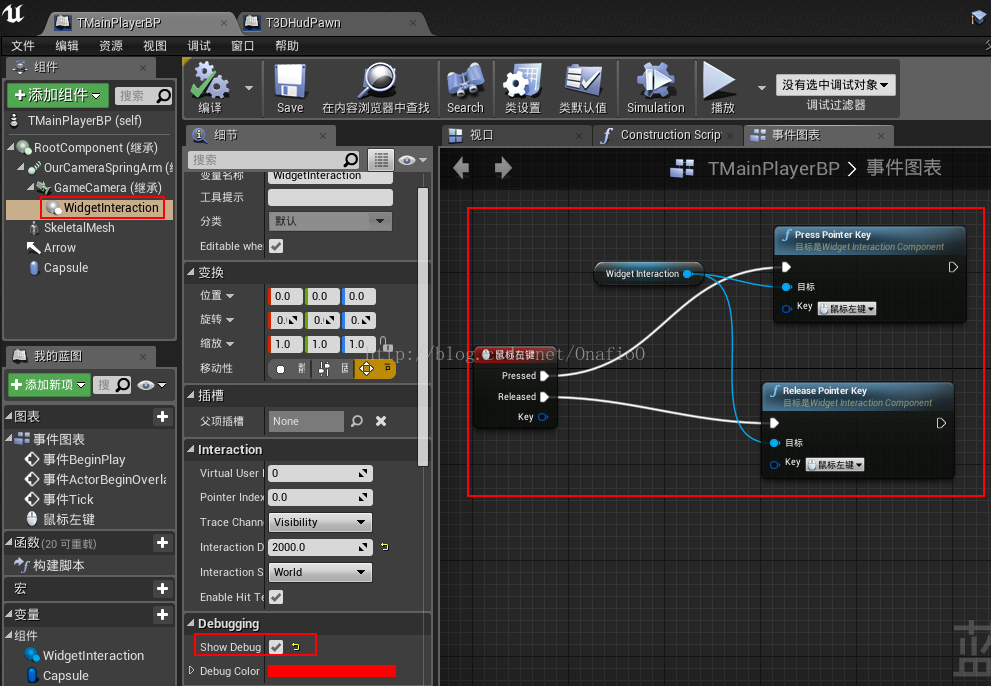
Task: Collapse Interaction section
Action: tap(191, 449)
